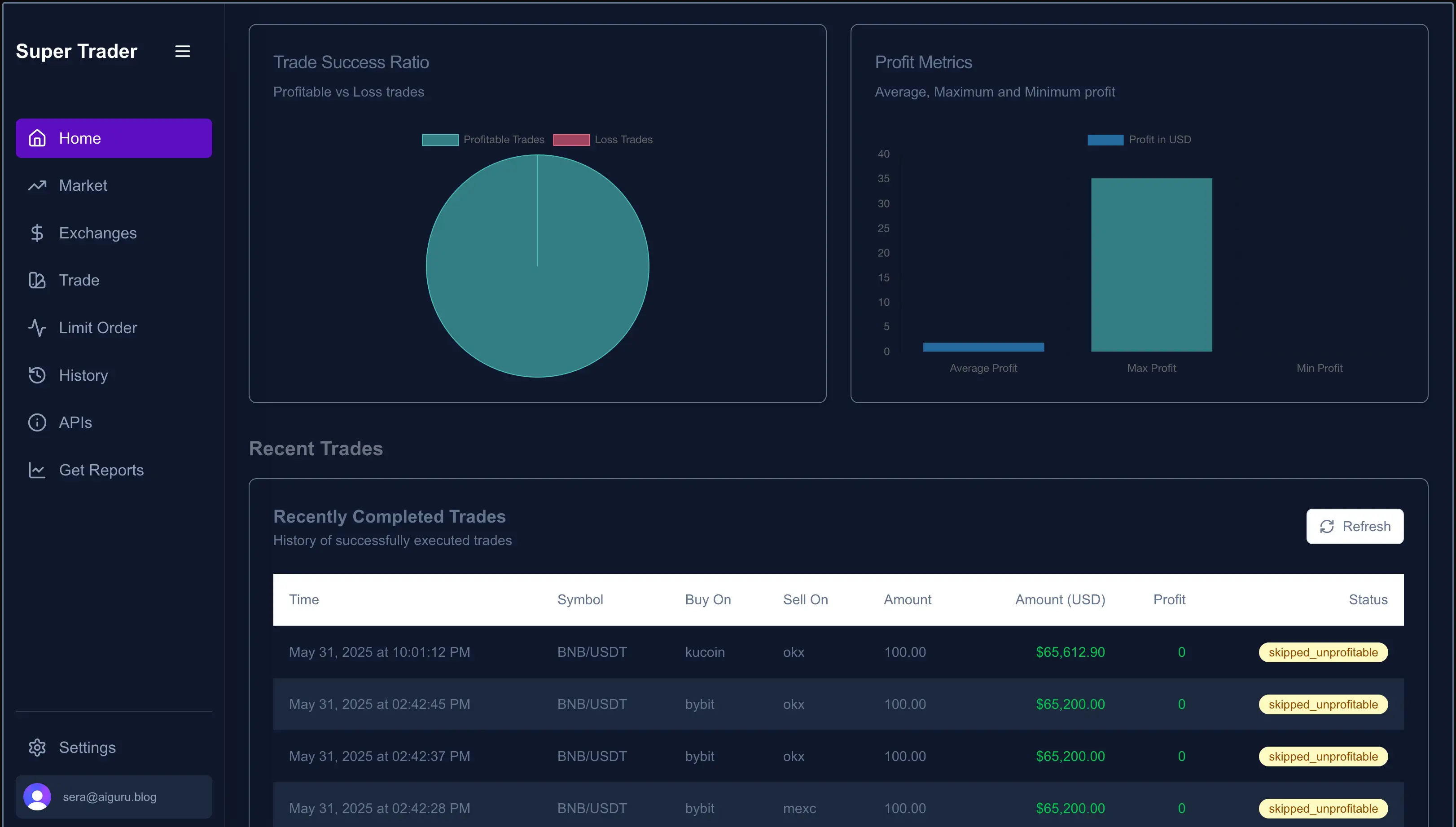Open APIs via the info icon

(x=37, y=422)
